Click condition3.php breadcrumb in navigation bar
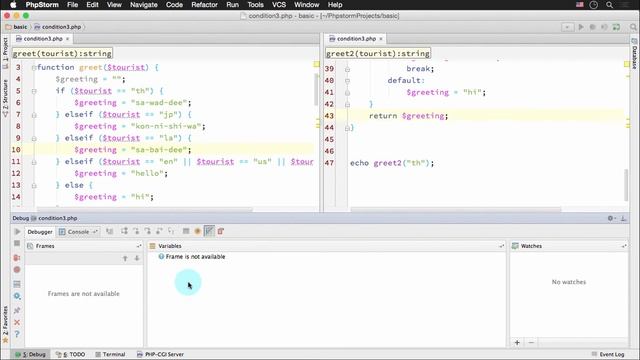The width and height of the screenshot is (640, 360). [58, 27]
